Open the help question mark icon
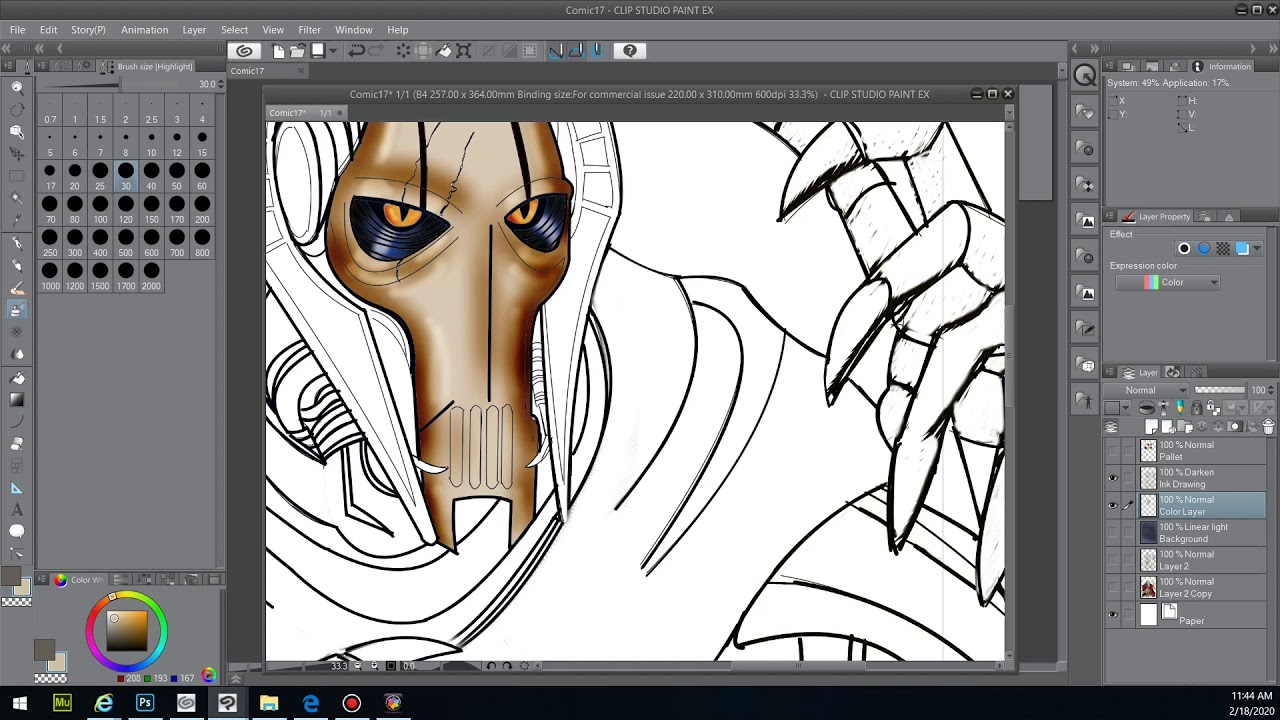The width and height of the screenshot is (1280, 720). pyautogui.click(x=629, y=51)
